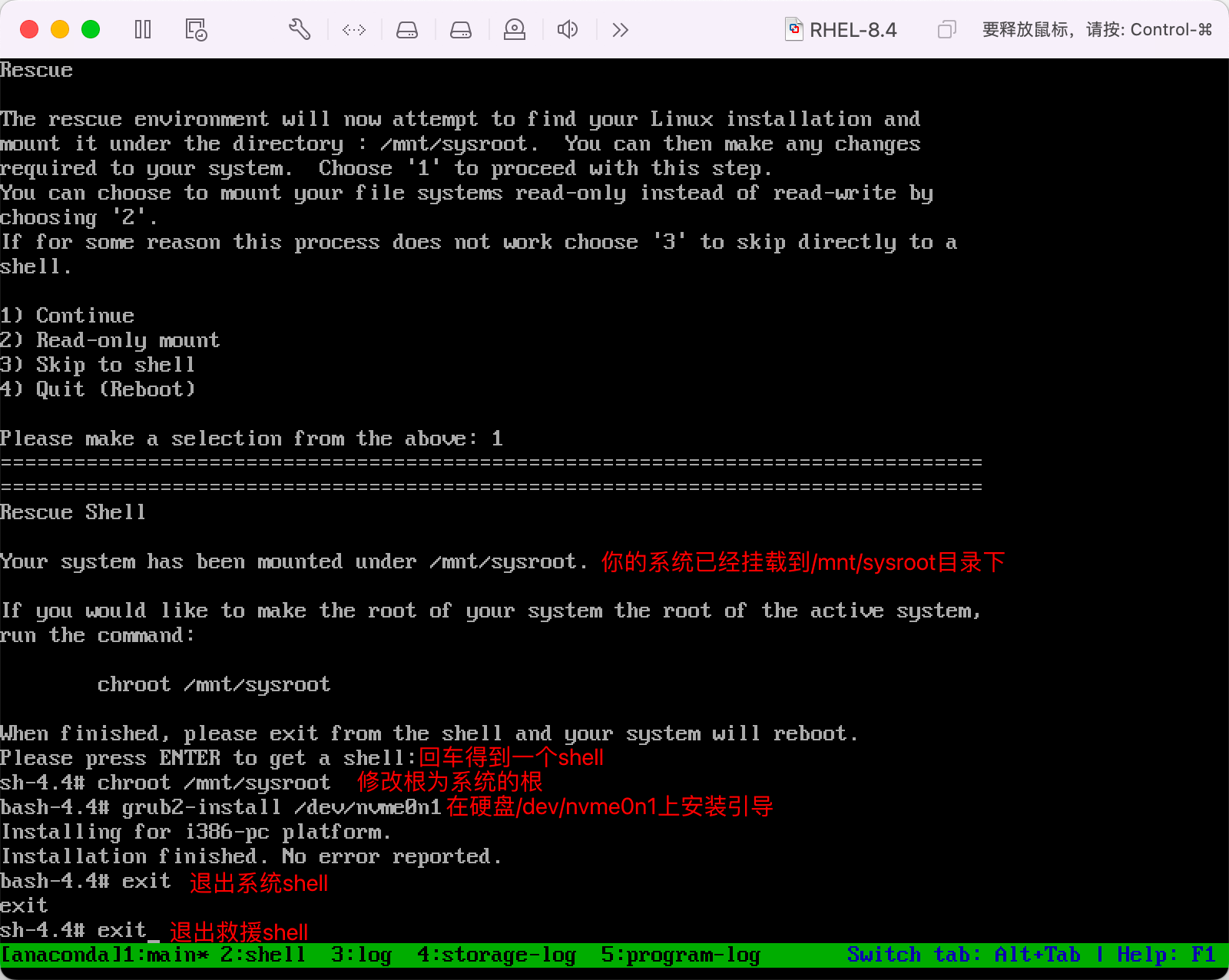
Task: Open the 5:program-log tab
Action: coord(681,955)
